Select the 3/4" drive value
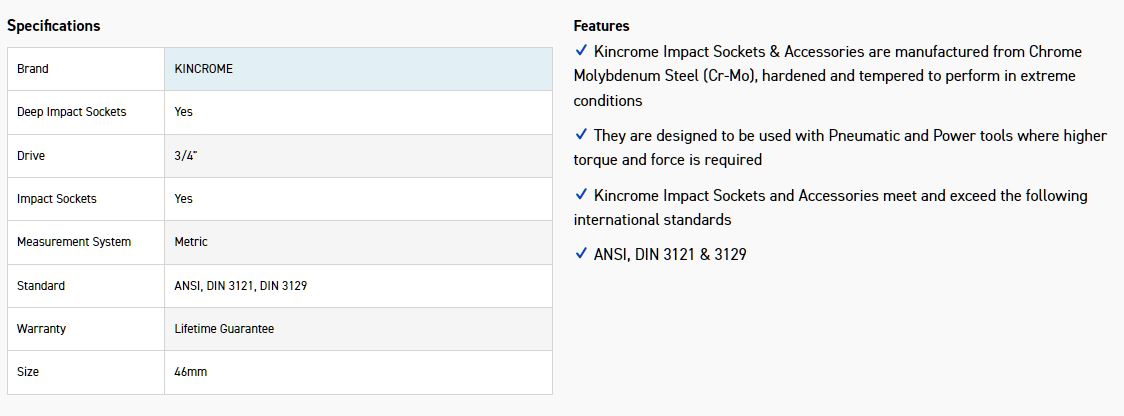 (x=185, y=156)
